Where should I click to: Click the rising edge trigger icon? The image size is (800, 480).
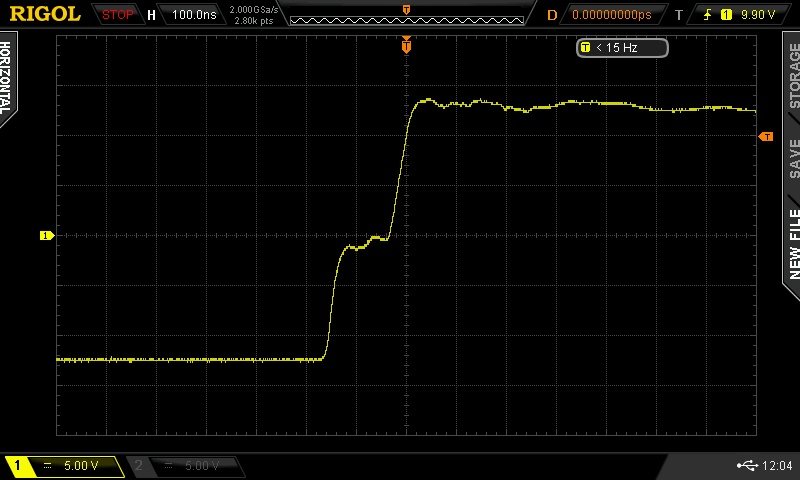point(707,15)
